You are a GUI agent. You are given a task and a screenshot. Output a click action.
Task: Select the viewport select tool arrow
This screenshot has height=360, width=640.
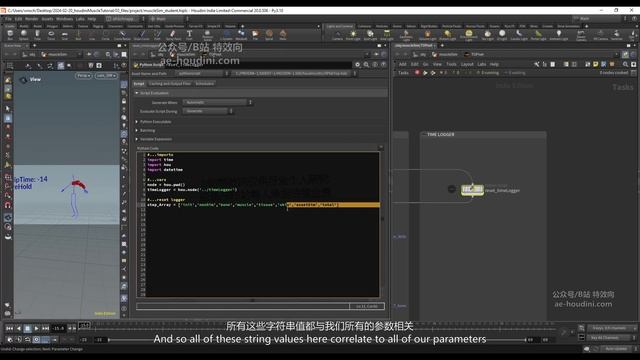[x=8, y=109]
